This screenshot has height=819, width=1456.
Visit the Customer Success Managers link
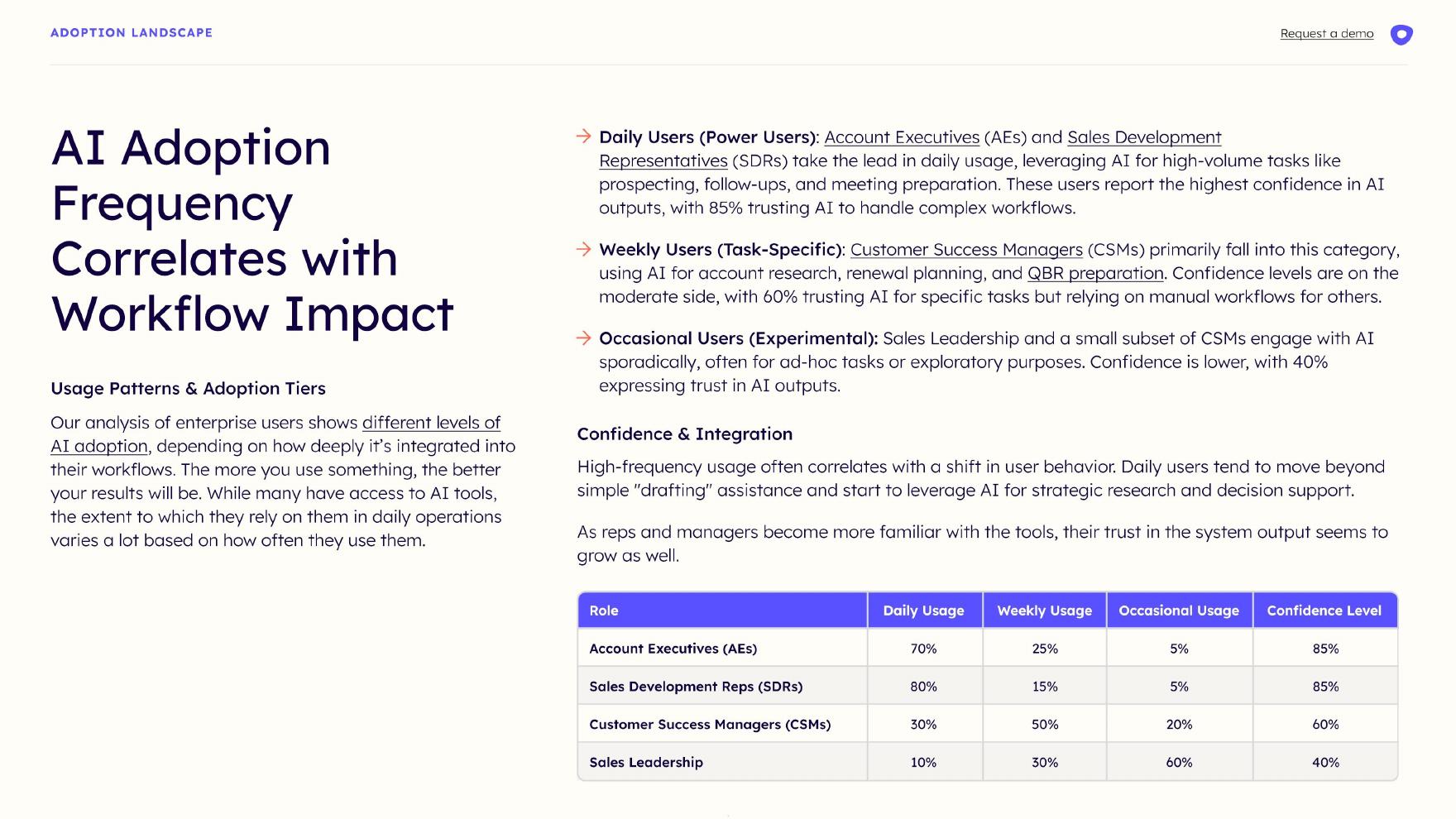966,250
